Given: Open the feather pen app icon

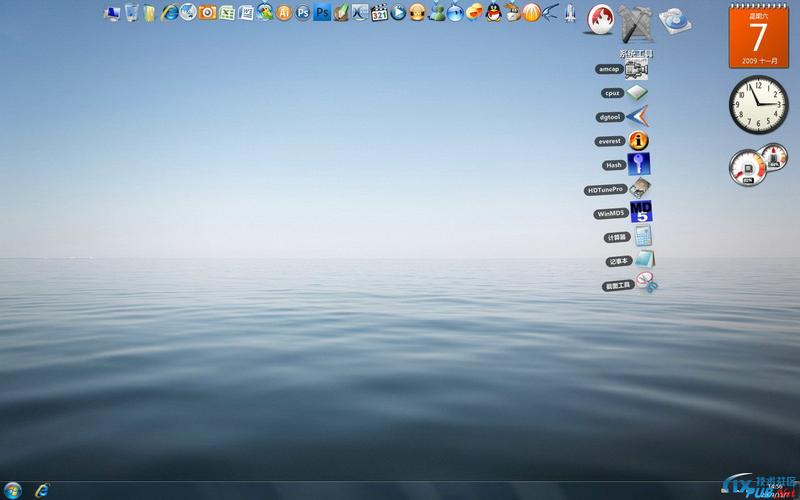Looking at the screenshot, I should tap(341, 12).
